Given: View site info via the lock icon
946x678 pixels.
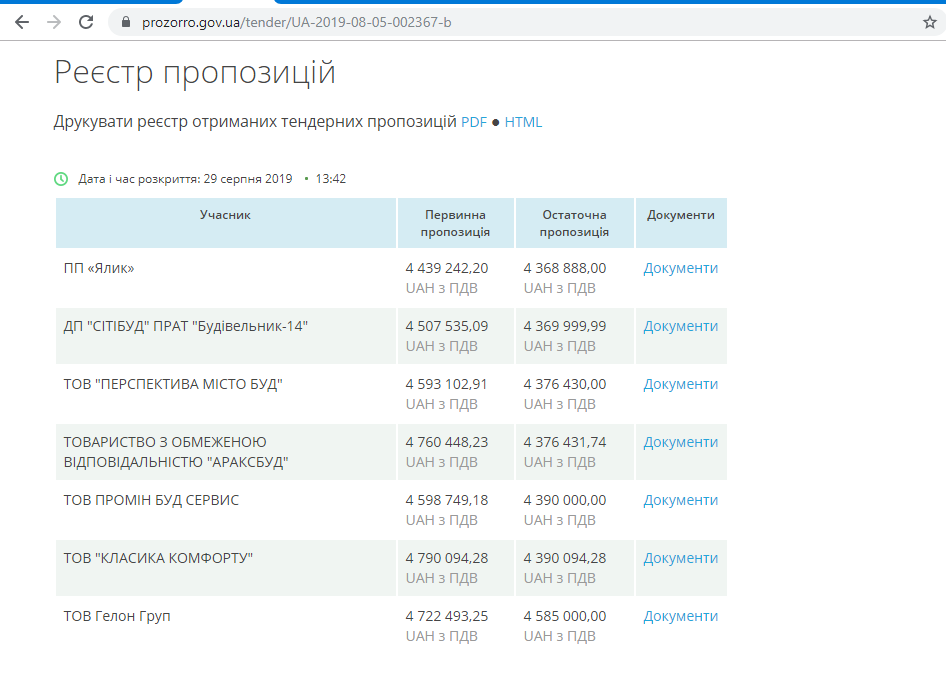Looking at the screenshot, I should click(125, 22).
